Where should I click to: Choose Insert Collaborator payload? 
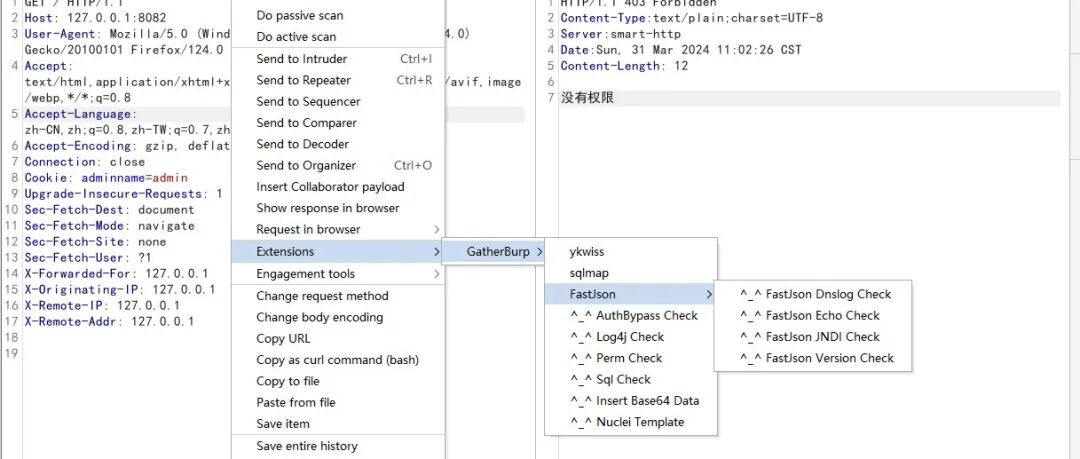pyautogui.click(x=338, y=187)
